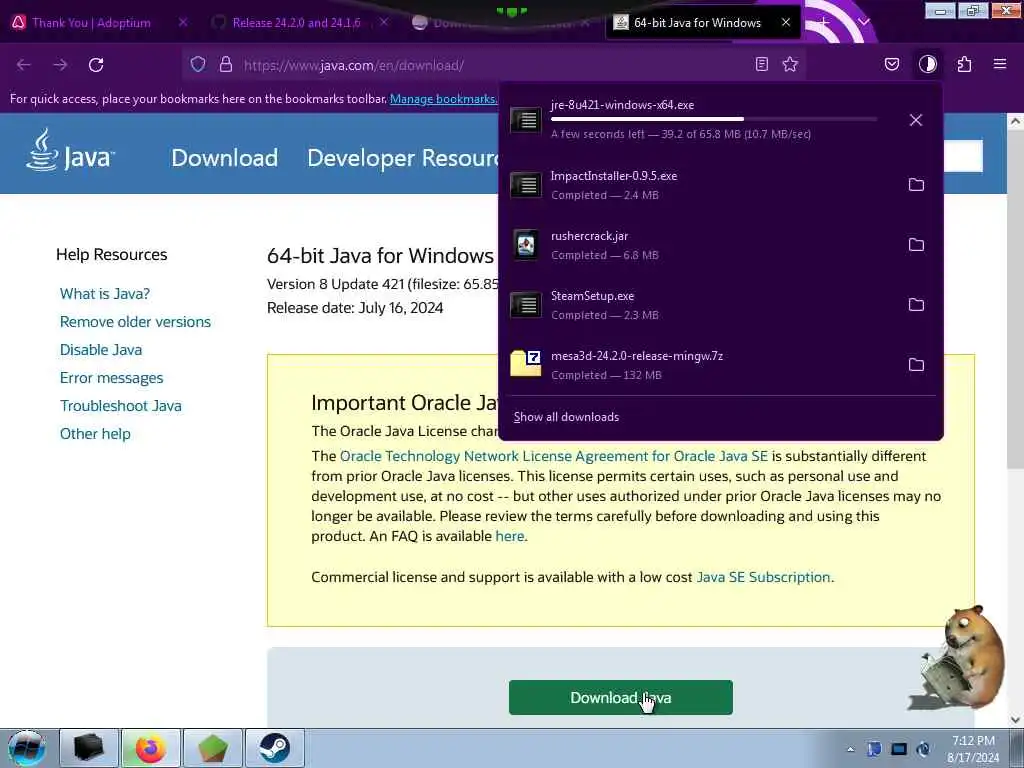Viewport: 1024px width, 768px height.
Task: Open the Minecraft grass block taskbar icon
Action: [x=213, y=748]
